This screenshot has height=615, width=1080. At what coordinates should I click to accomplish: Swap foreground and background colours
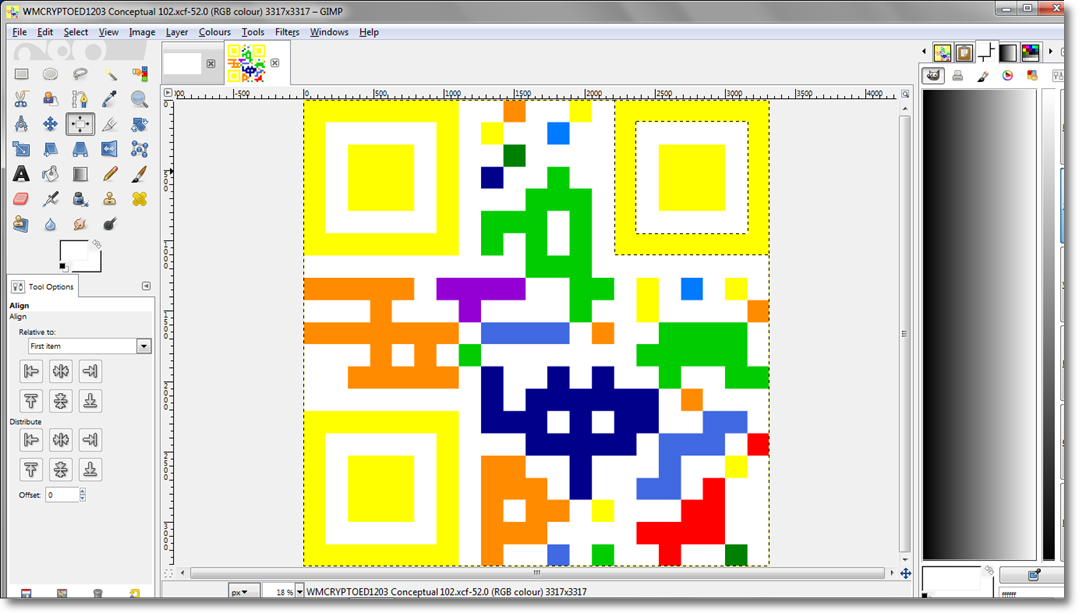(97, 244)
